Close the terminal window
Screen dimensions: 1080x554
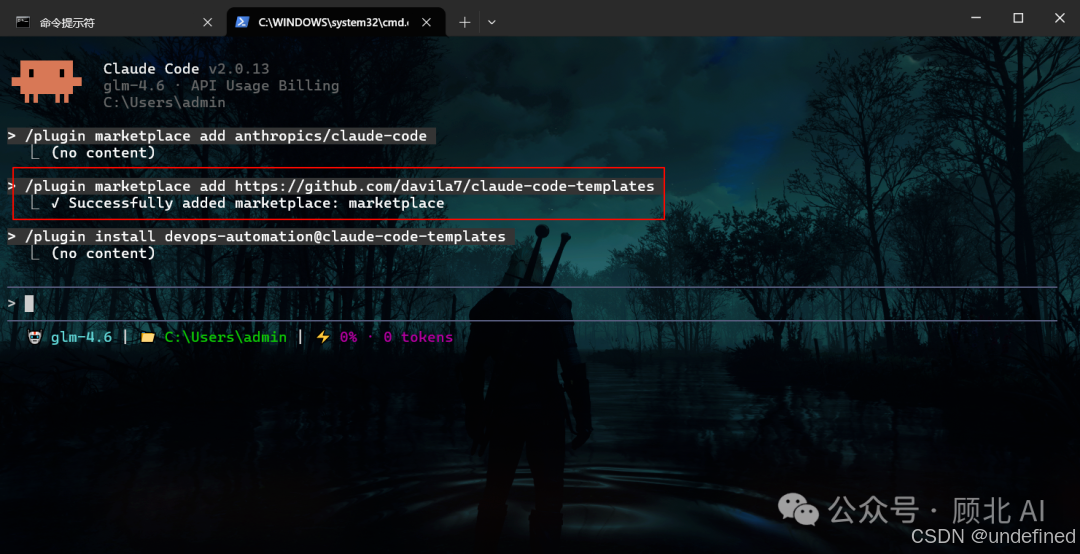(1059, 18)
